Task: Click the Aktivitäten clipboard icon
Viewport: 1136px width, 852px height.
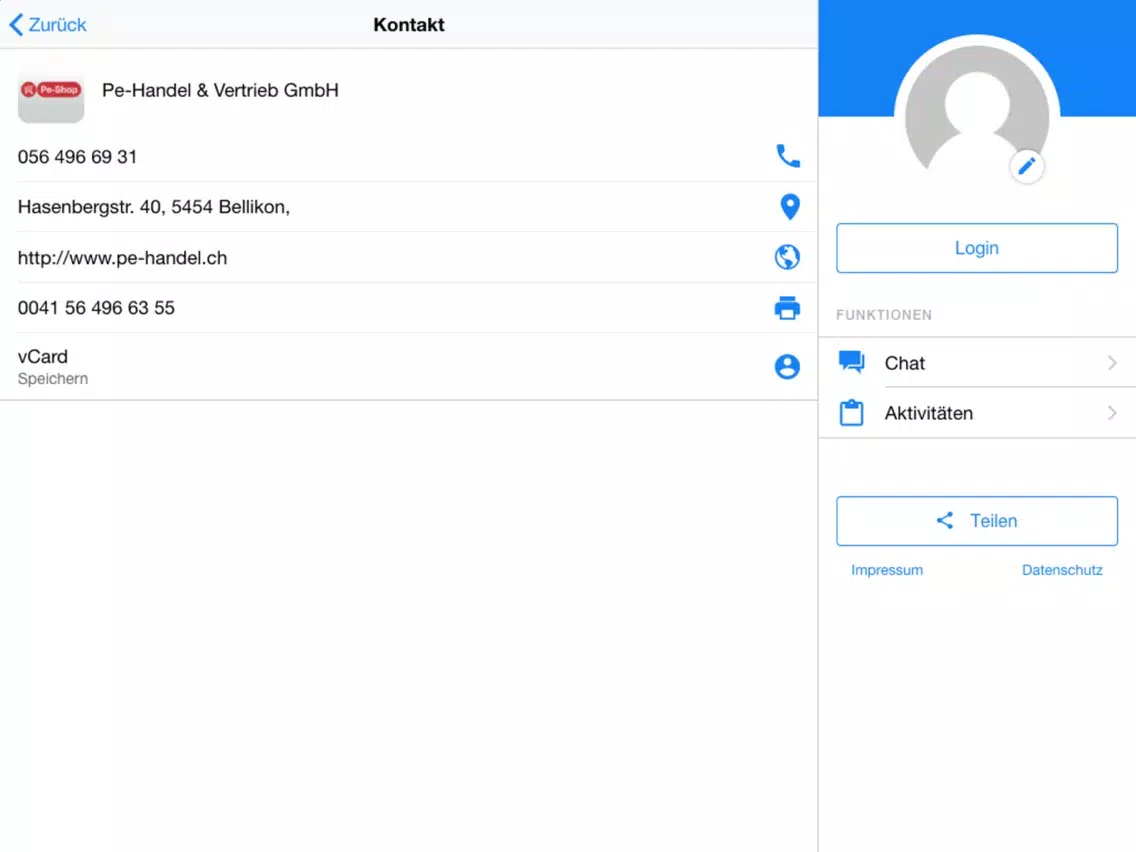Action: click(851, 412)
